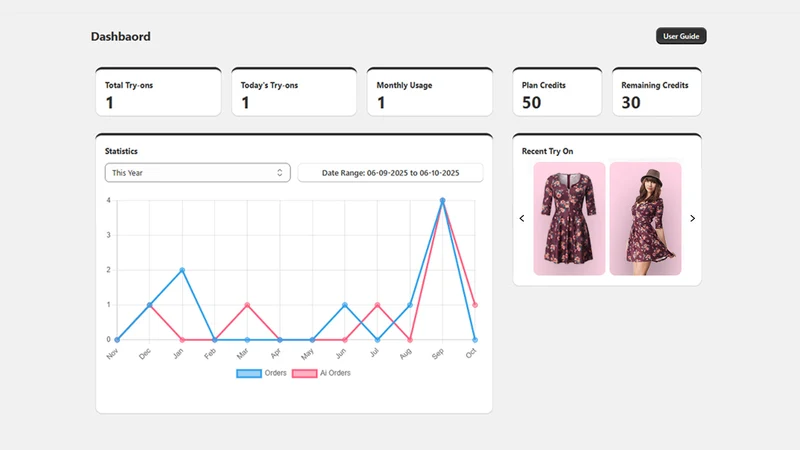Click the Date Range field

click(x=390, y=173)
